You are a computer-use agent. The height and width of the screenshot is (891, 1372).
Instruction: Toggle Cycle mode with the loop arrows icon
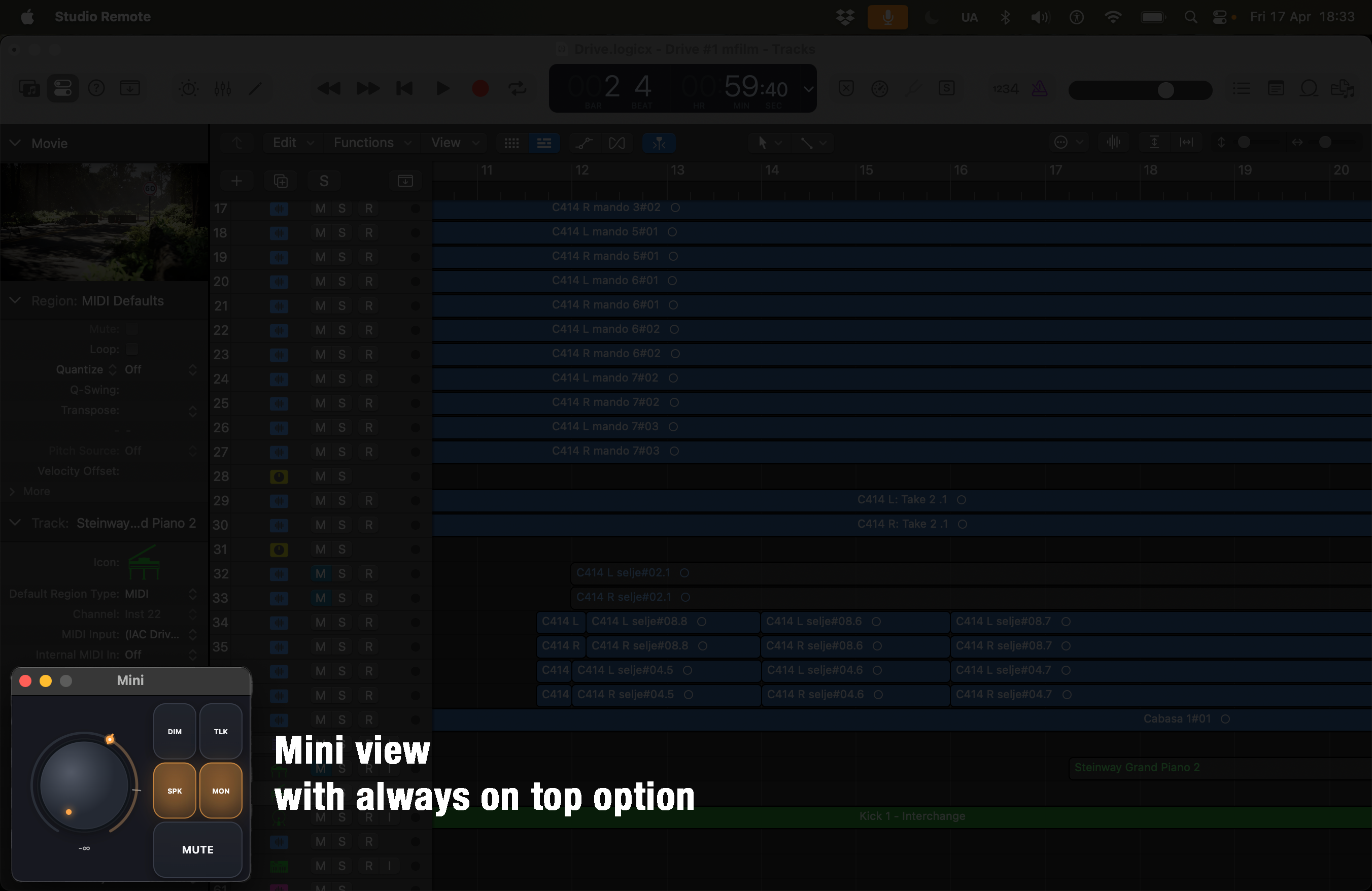point(517,89)
